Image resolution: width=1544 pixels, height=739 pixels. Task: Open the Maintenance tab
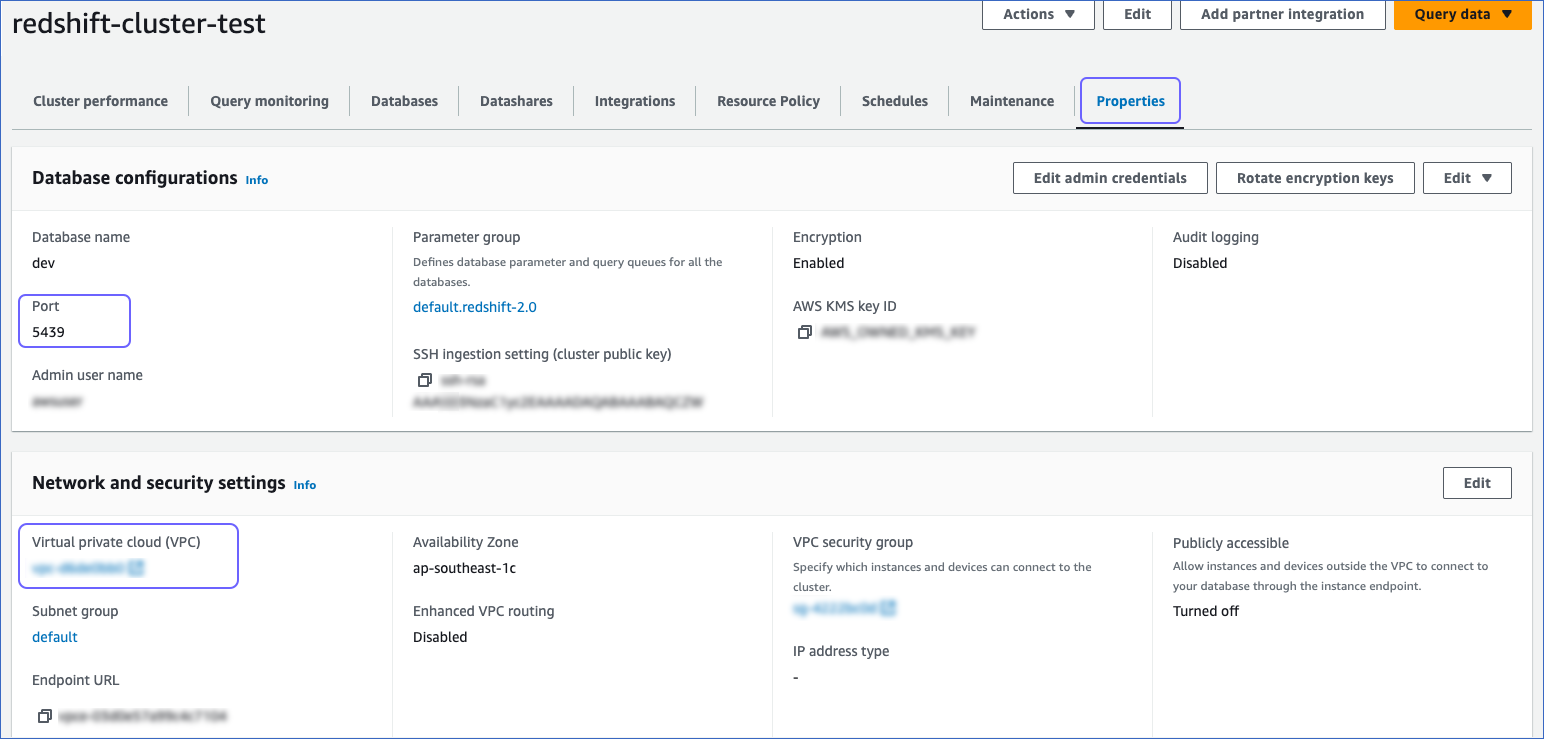click(1011, 101)
